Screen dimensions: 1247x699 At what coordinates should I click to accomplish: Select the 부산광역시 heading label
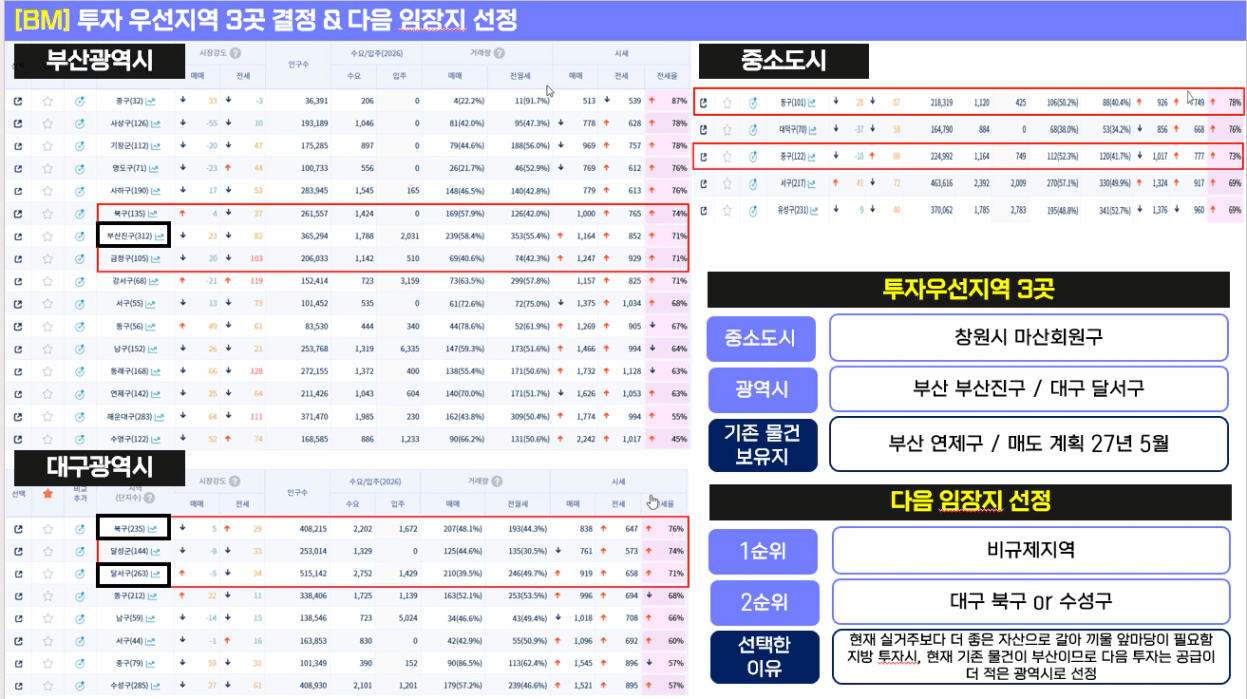pyautogui.click(x=98, y=59)
